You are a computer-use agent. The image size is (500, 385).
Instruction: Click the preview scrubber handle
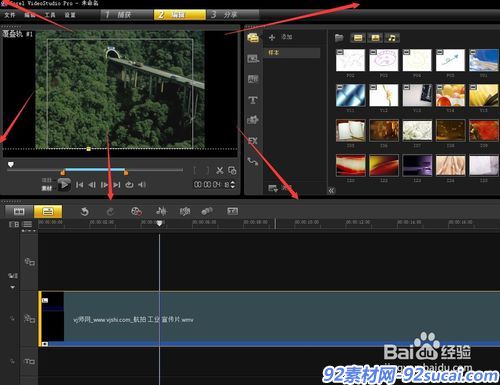click(11, 165)
